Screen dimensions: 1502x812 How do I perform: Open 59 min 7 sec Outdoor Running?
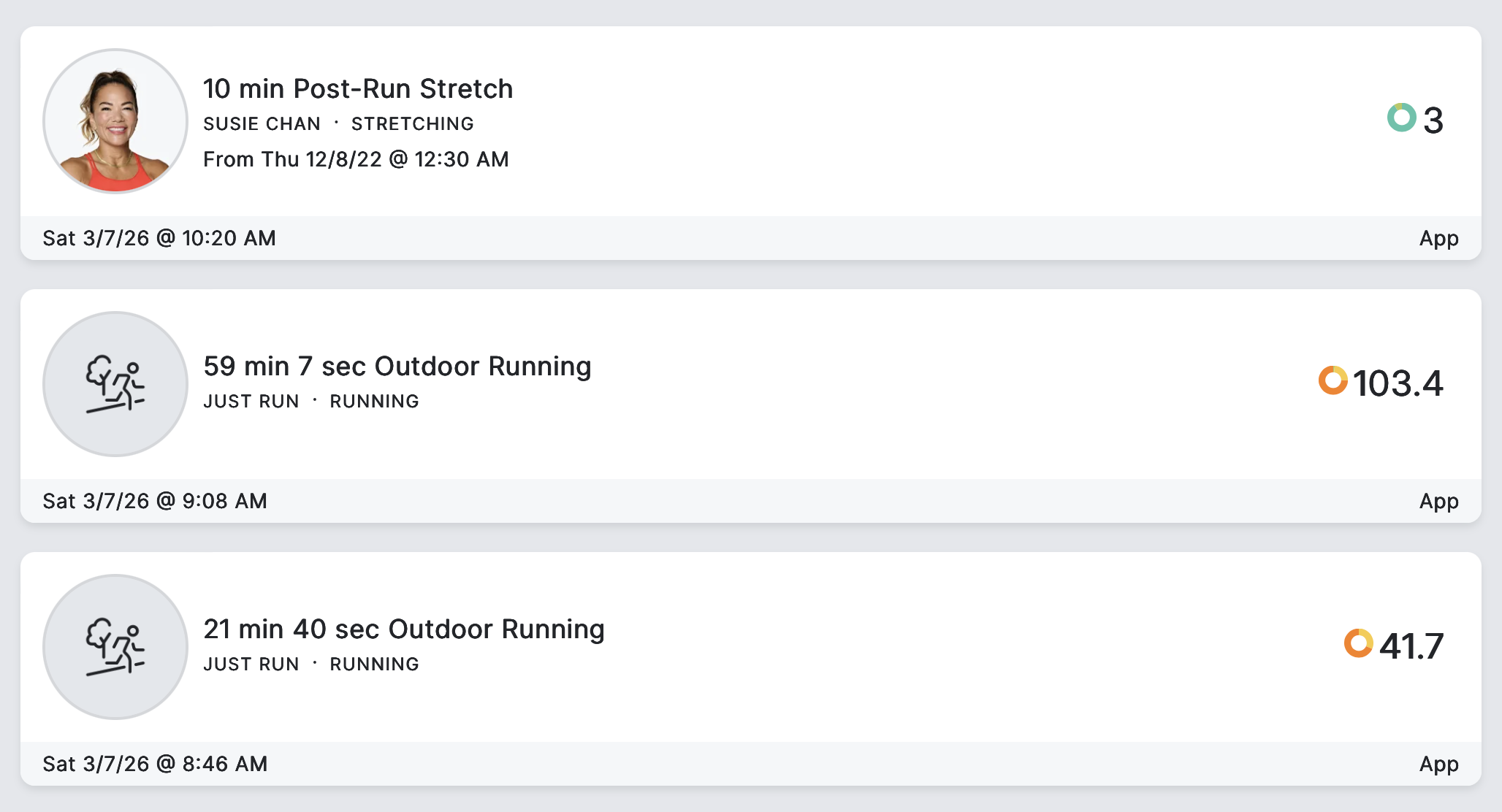pyautogui.click(x=397, y=367)
